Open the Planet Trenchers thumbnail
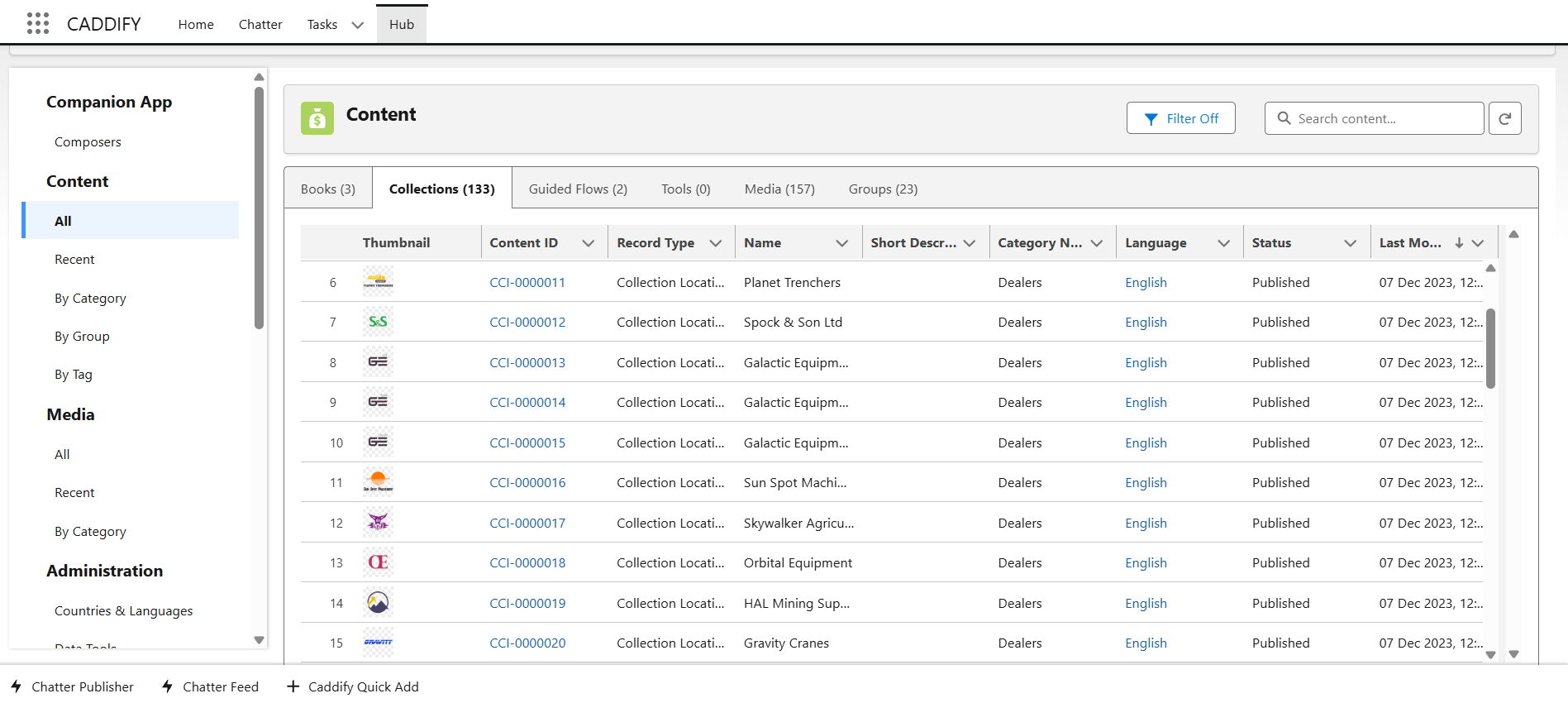Screen dimensions: 1568x703 pos(378,282)
